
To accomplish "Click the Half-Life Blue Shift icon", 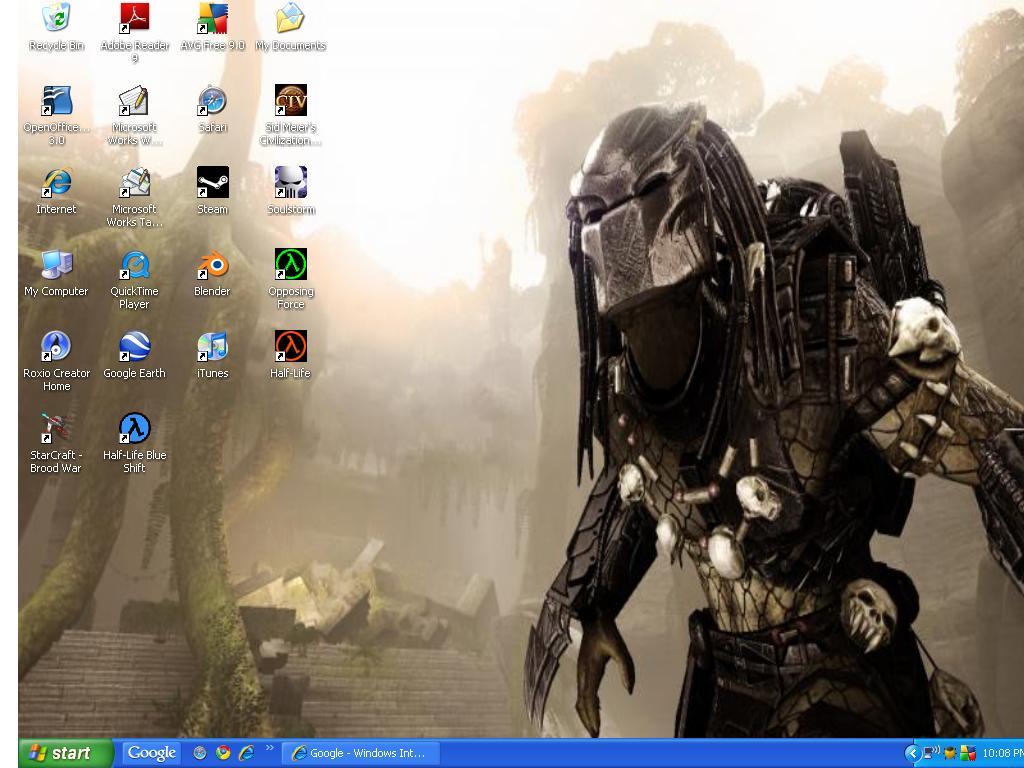I will (x=134, y=429).
